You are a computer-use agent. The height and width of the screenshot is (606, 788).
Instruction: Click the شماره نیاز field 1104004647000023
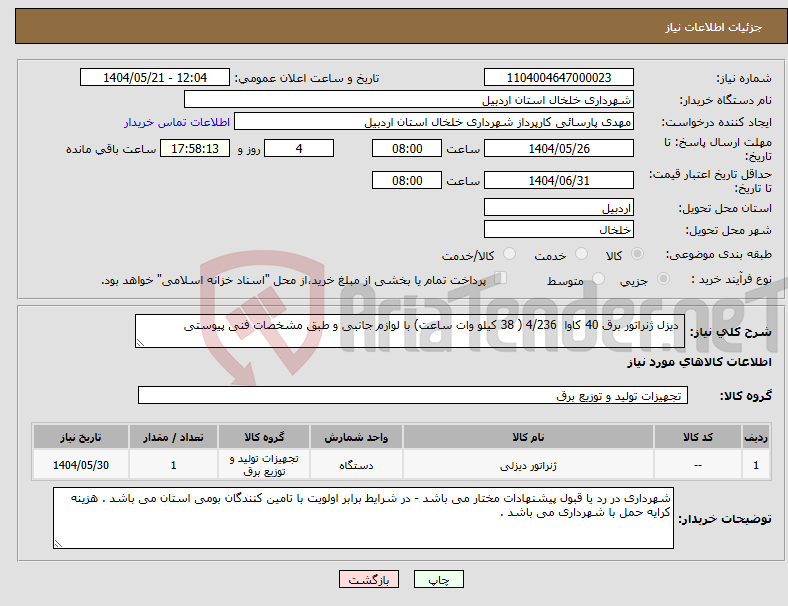[x=559, y=78]
